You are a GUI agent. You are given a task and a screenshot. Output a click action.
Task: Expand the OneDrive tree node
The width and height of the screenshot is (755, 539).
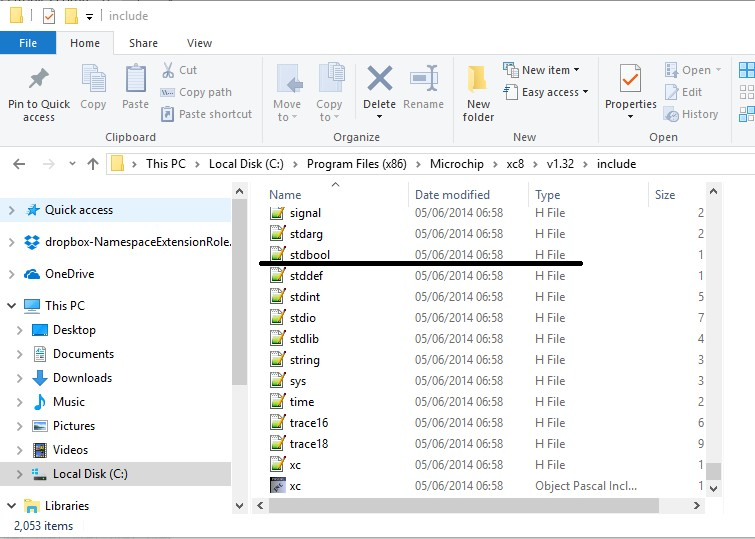(x=12, y=274)
